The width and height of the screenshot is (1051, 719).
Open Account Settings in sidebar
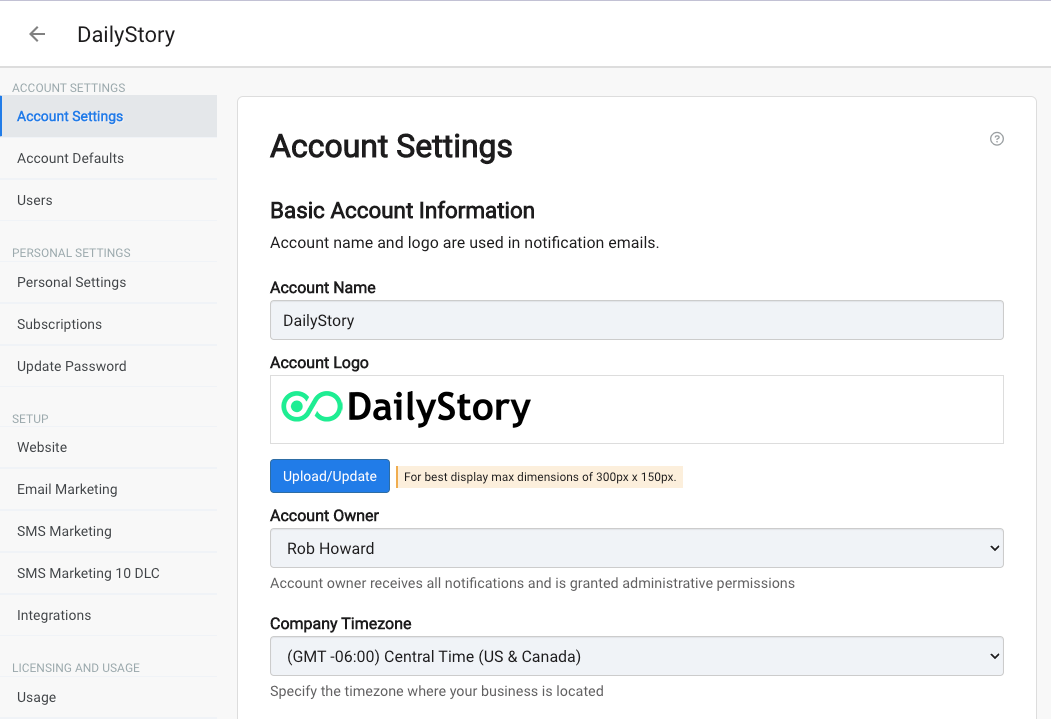(109, 116)
